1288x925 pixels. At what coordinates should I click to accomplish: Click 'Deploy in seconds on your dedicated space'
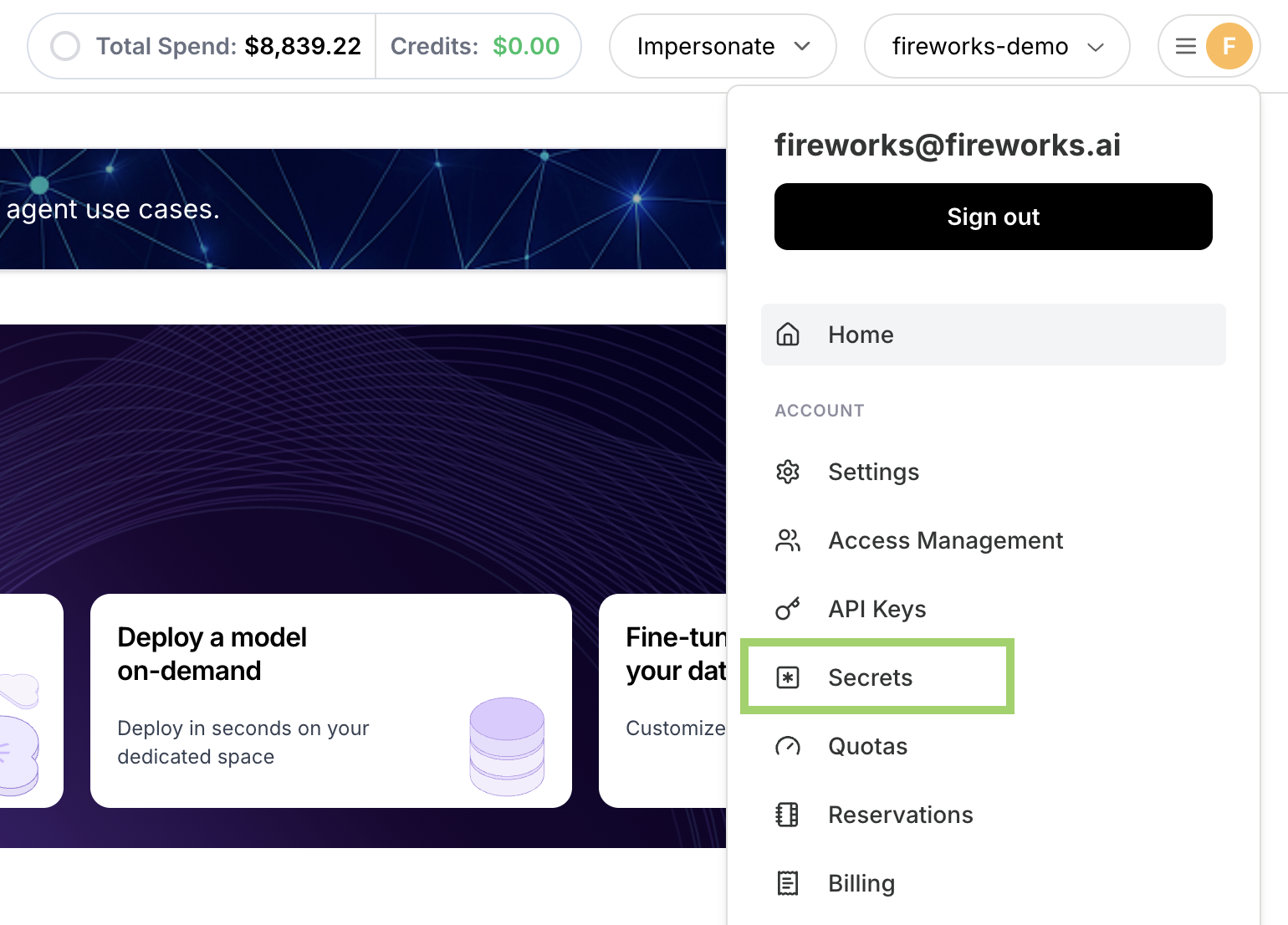(243, 742)
